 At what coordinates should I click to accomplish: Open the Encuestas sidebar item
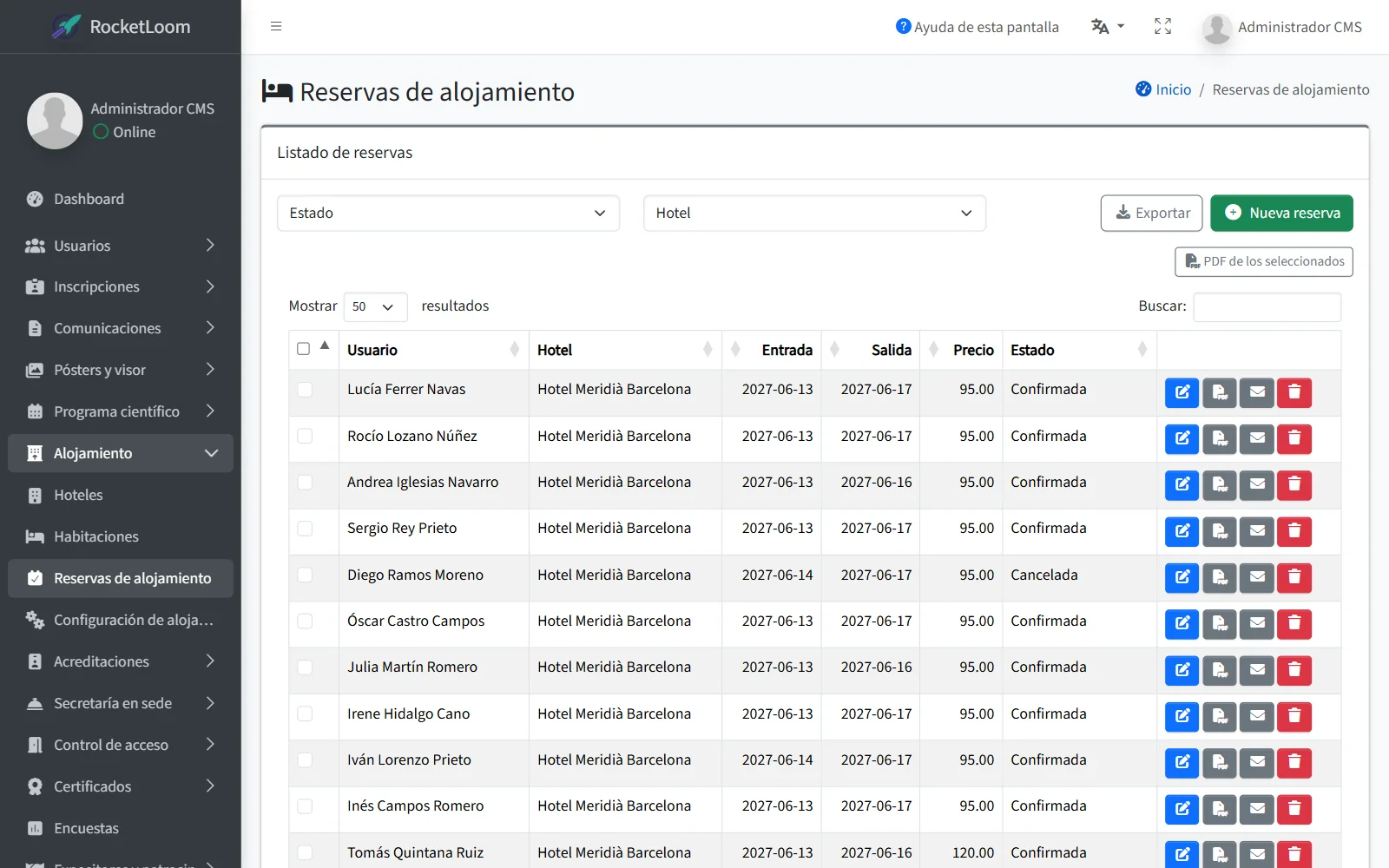pyautogui.click(x=121, y=828)
